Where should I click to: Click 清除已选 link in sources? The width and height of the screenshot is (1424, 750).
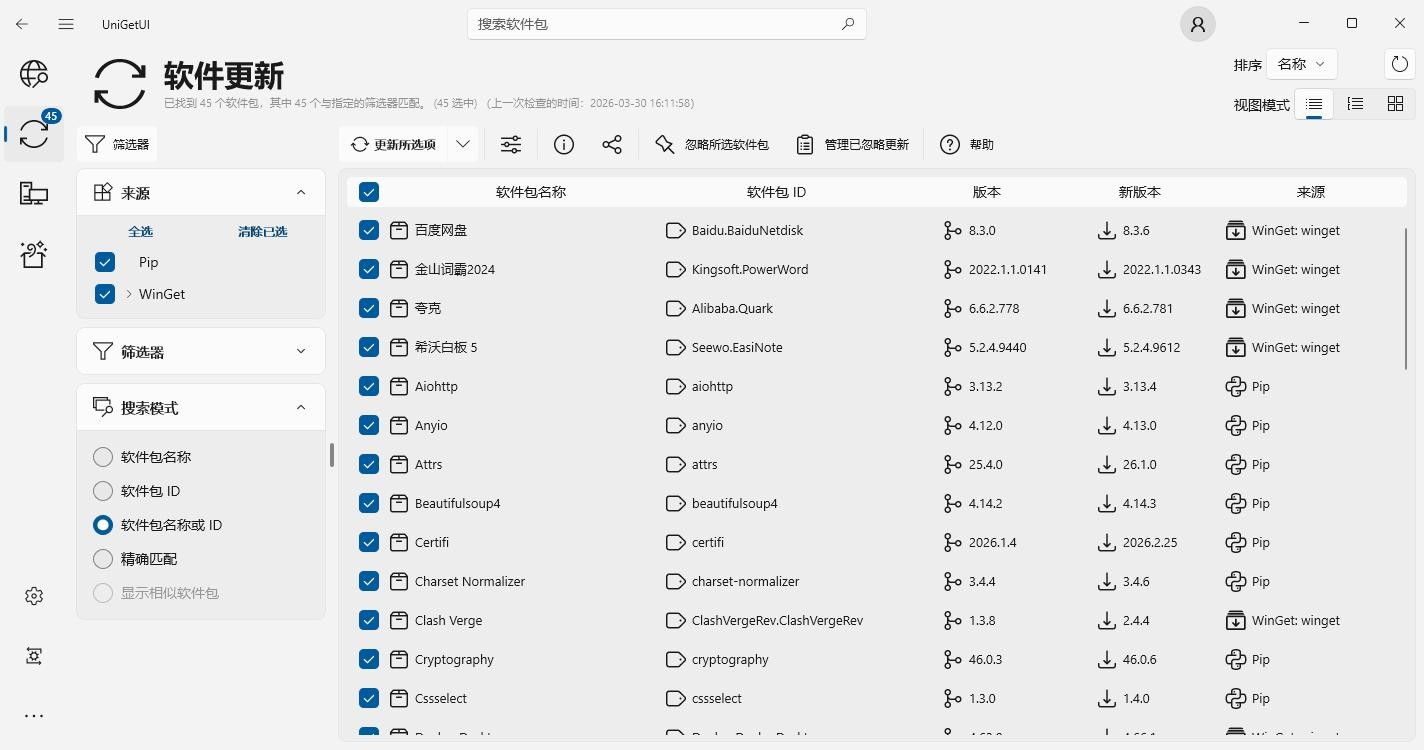(x=262, y=232)
